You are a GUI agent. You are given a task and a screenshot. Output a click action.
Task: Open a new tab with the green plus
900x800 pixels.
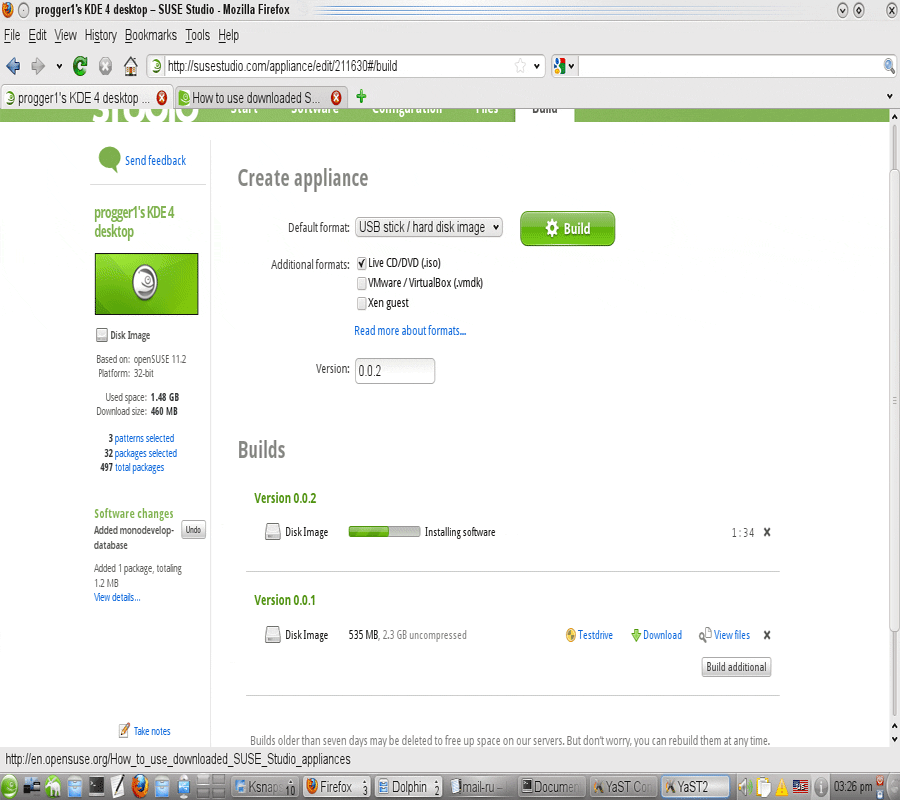point(361,96)
